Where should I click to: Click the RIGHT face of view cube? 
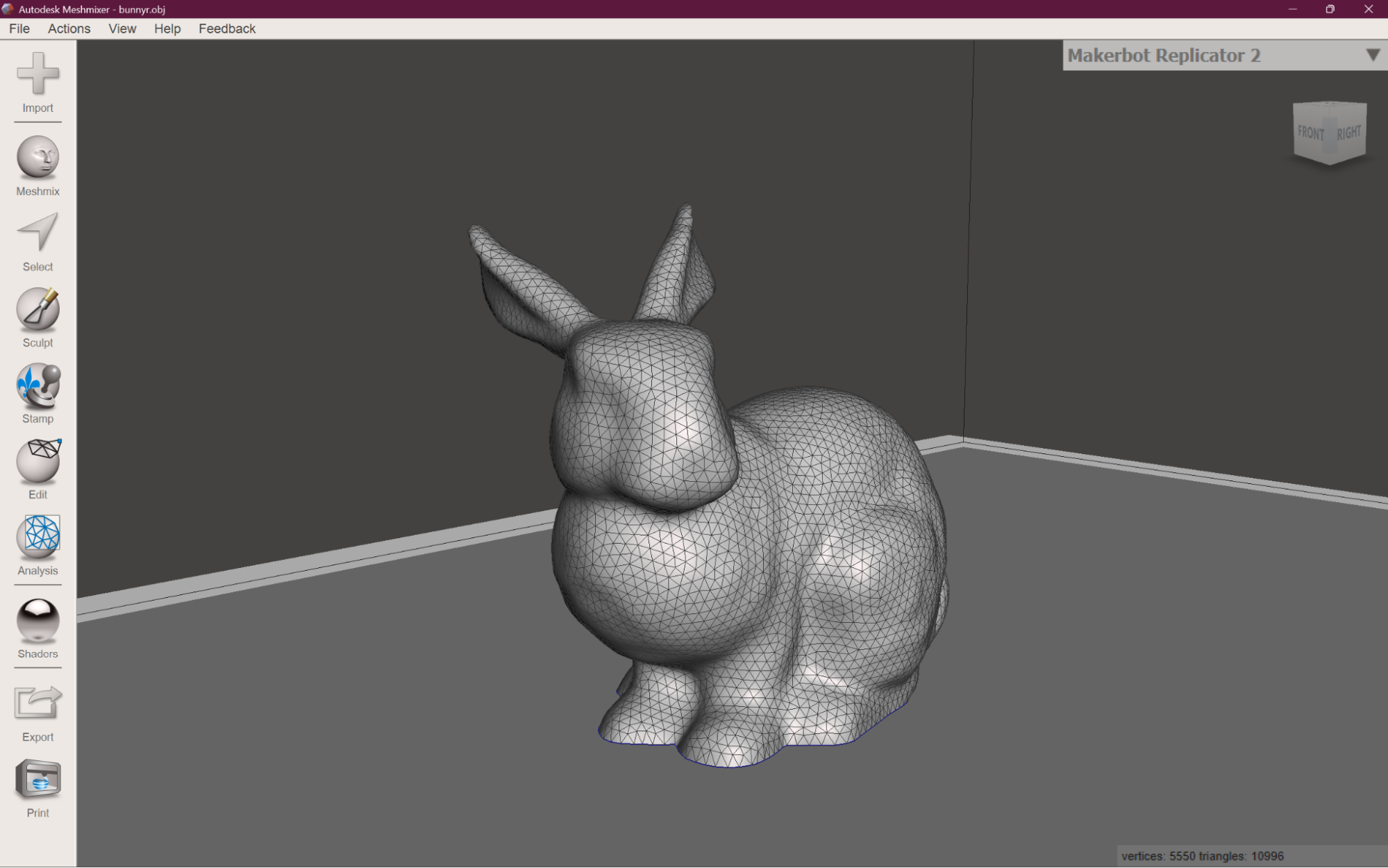[x=1348, y=132]
